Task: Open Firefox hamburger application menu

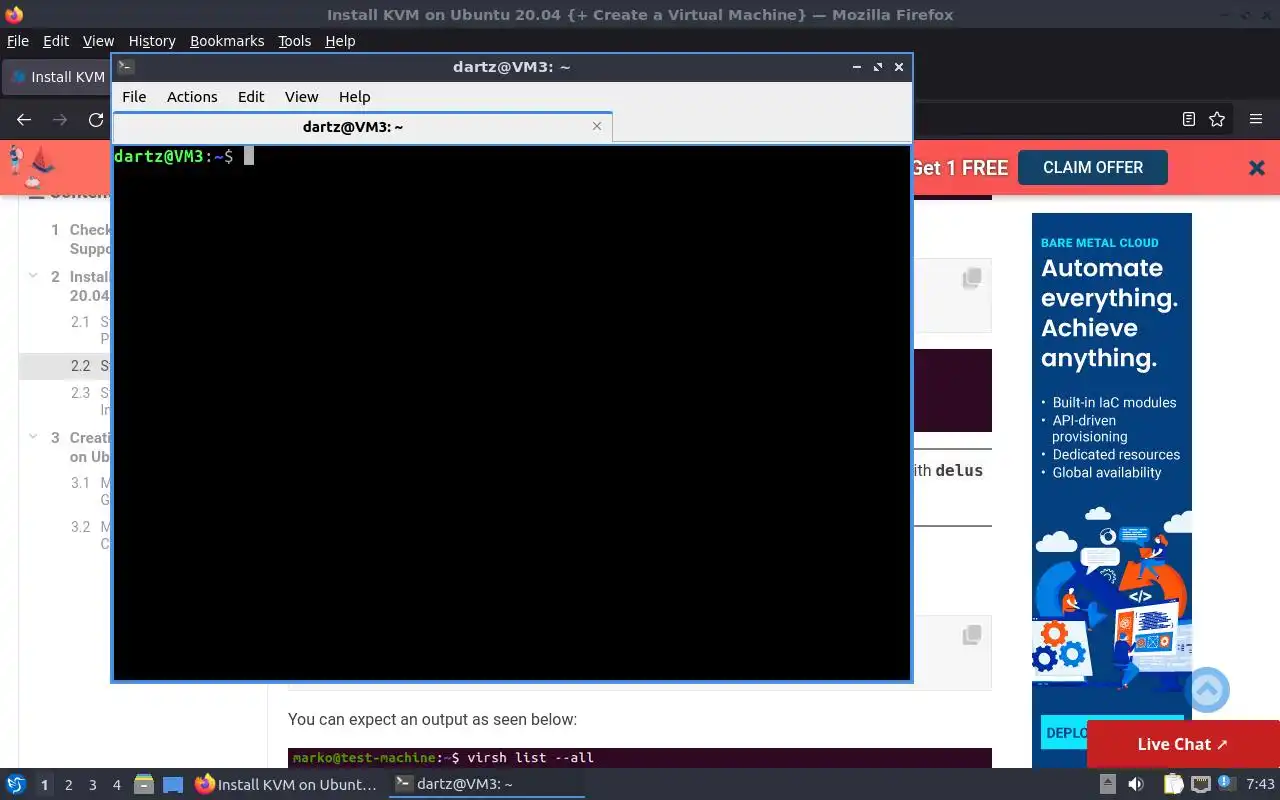Action: pyautogui.click(x=1256, y=119)
